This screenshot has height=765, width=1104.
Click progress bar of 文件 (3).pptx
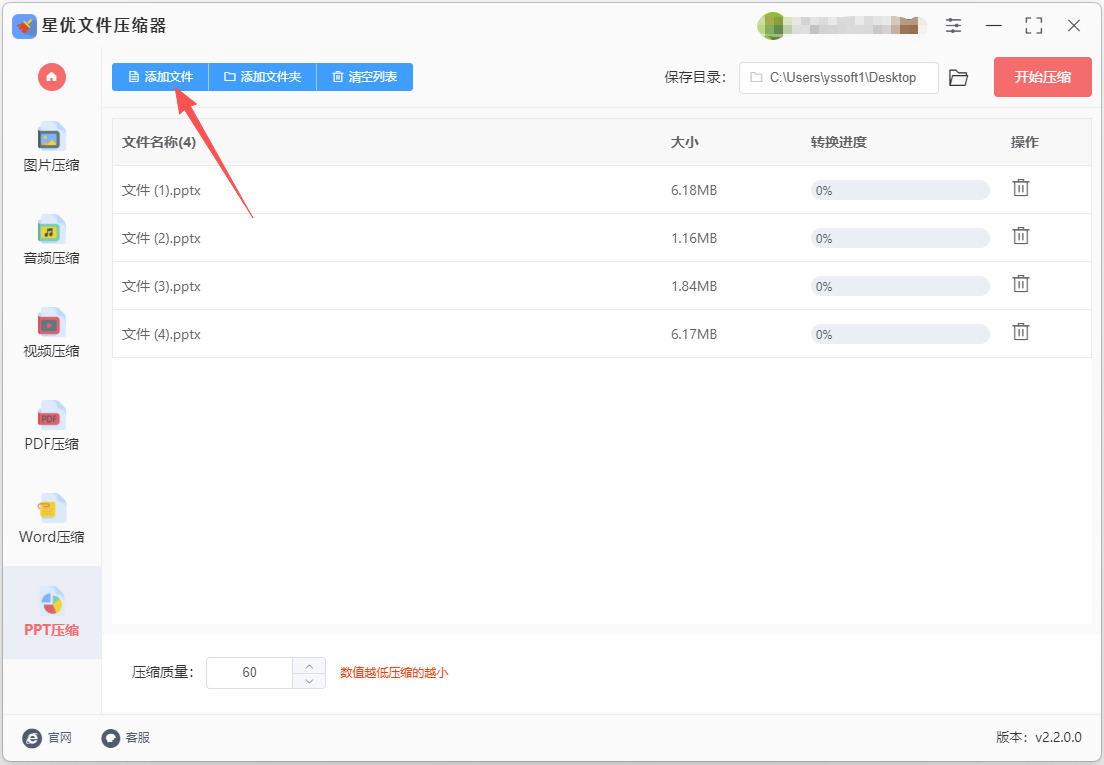[900, 286]
